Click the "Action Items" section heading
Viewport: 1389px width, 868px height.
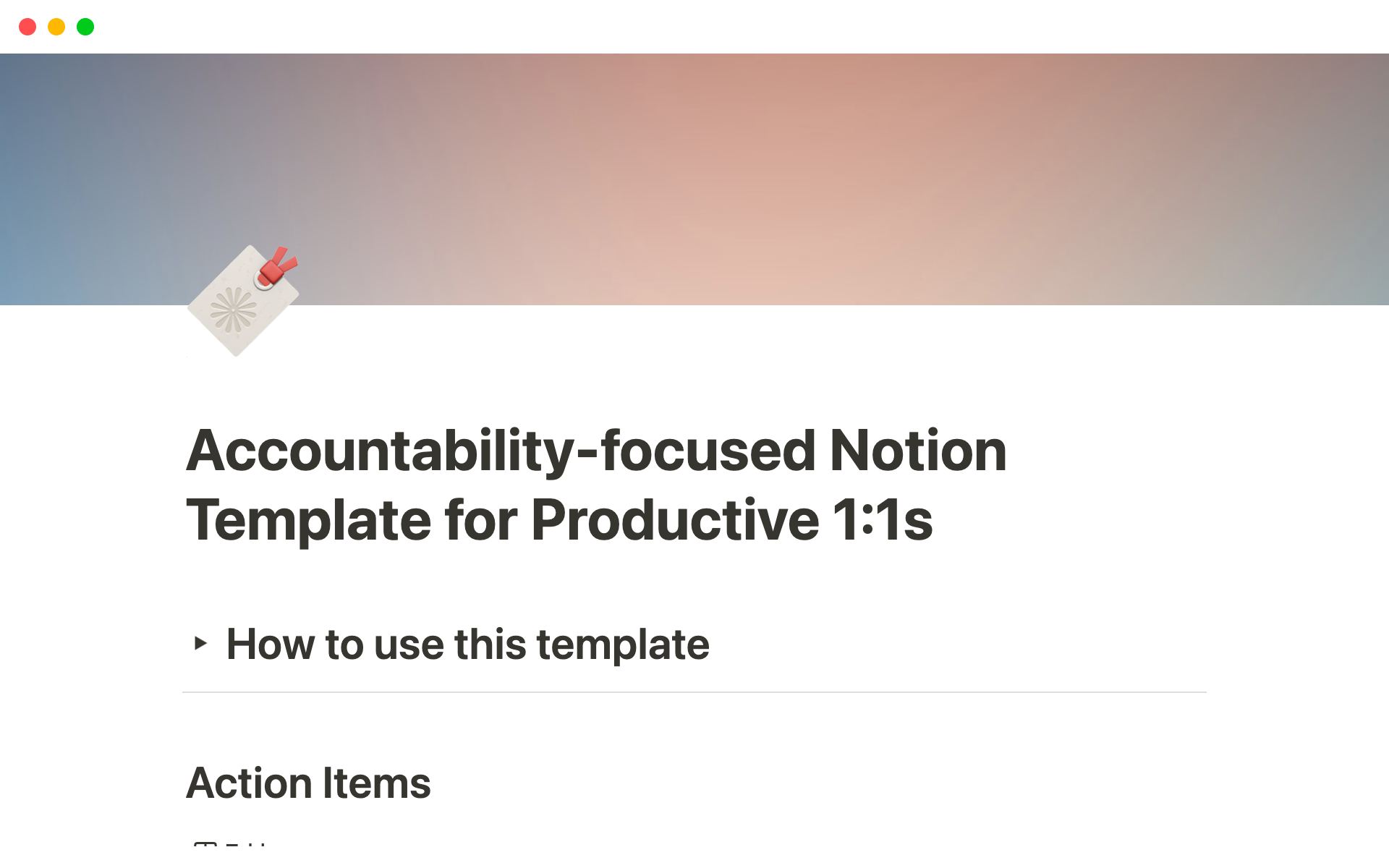point(309,782)
